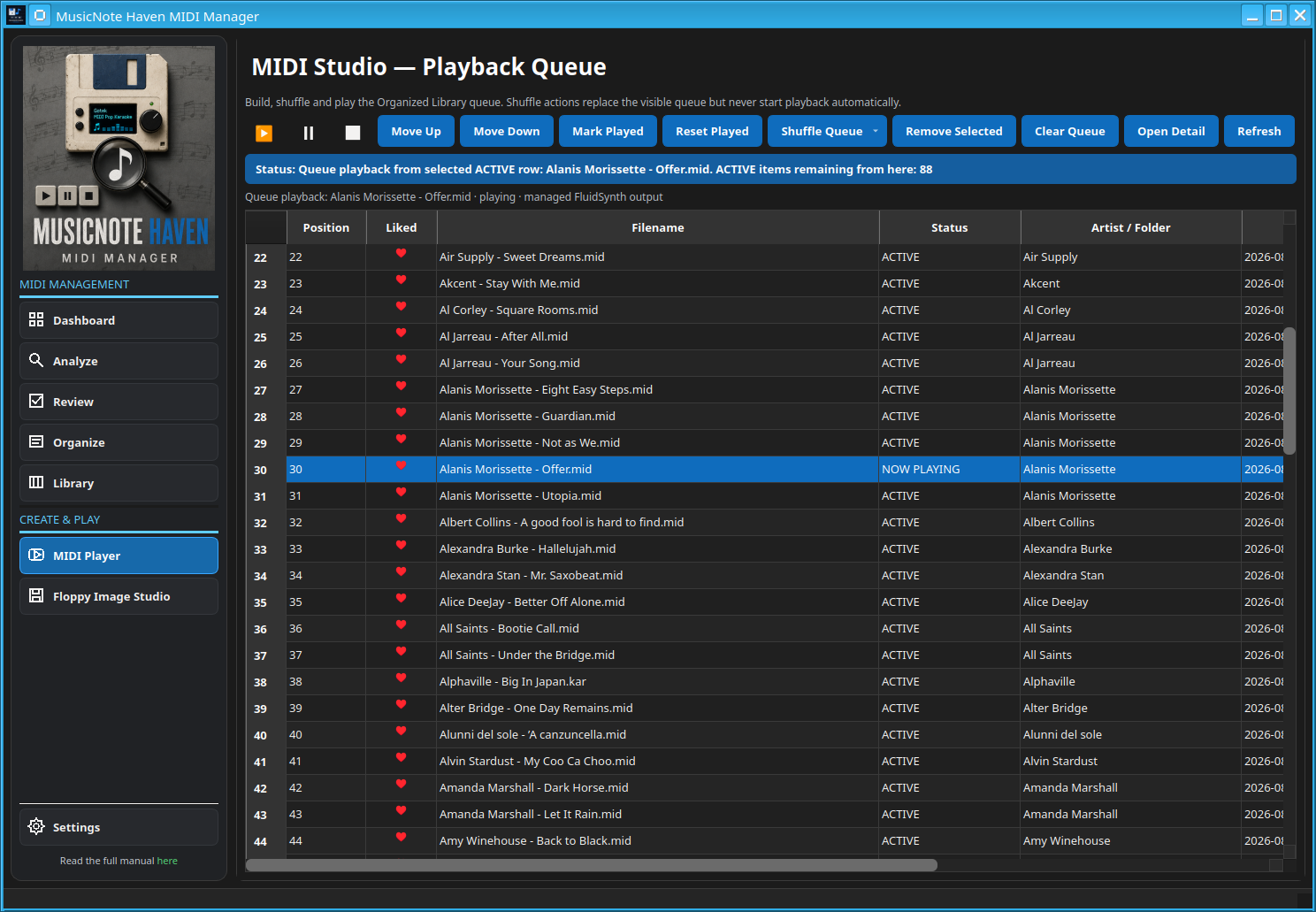Toggle heart for All Saints - Under the Bridge.mid
Screen dimensions: 1316x912
tap(401, 652)
